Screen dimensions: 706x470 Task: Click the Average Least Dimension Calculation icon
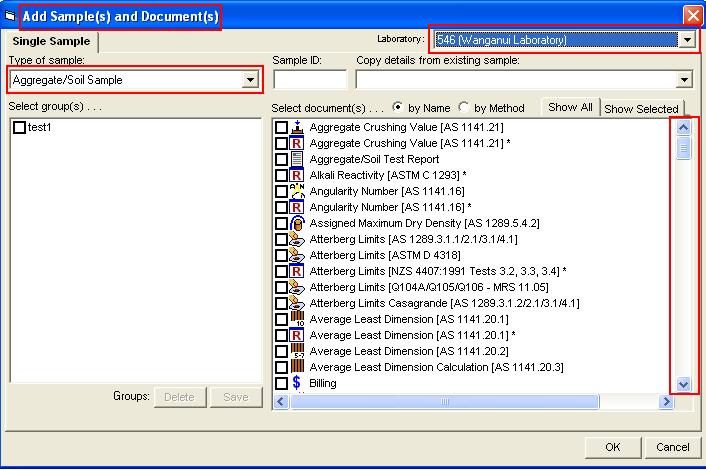(296, 367)
